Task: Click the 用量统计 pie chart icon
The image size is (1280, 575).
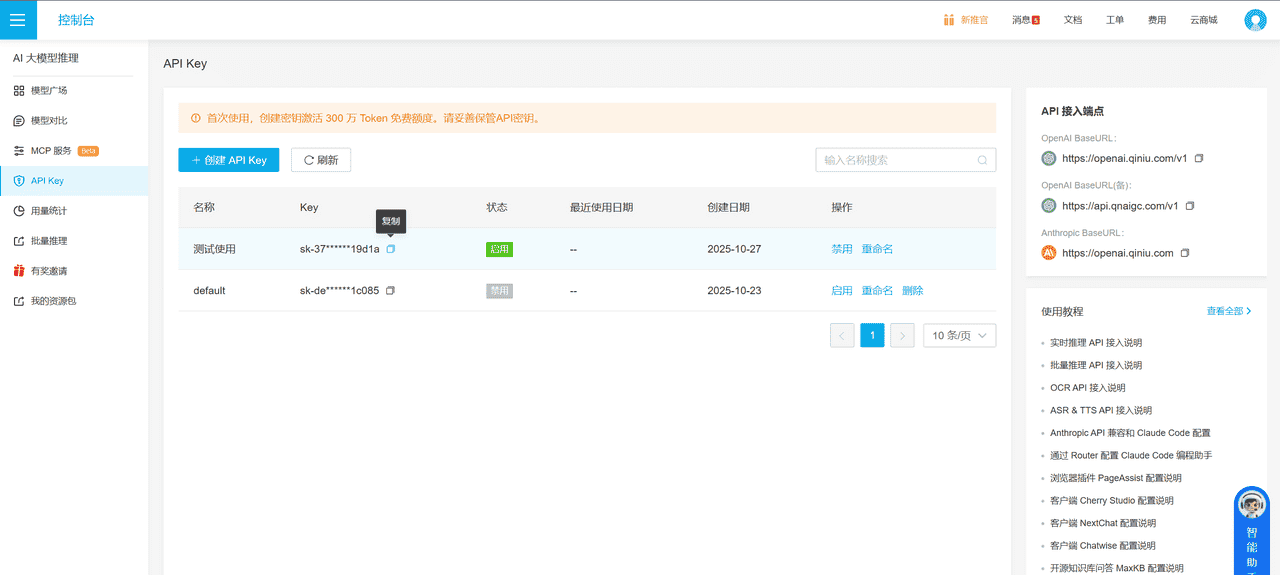Action: coord(19,211)
